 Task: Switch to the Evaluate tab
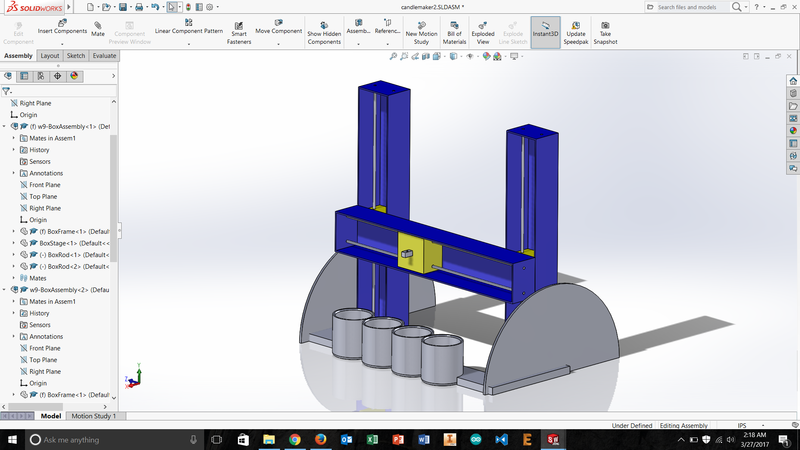[104, 56]
